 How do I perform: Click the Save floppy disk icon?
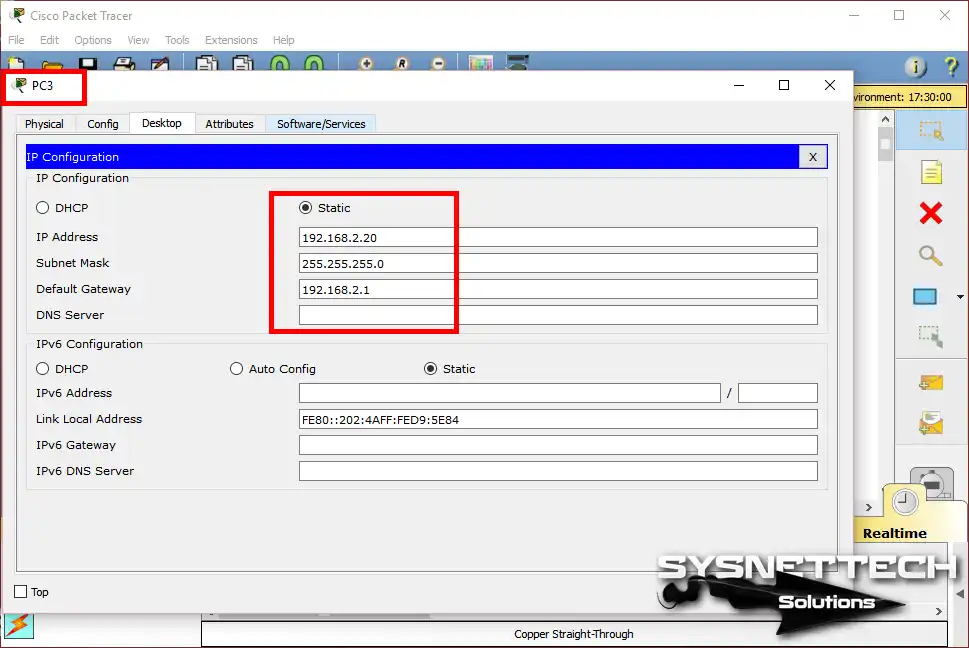click(88, 64)
